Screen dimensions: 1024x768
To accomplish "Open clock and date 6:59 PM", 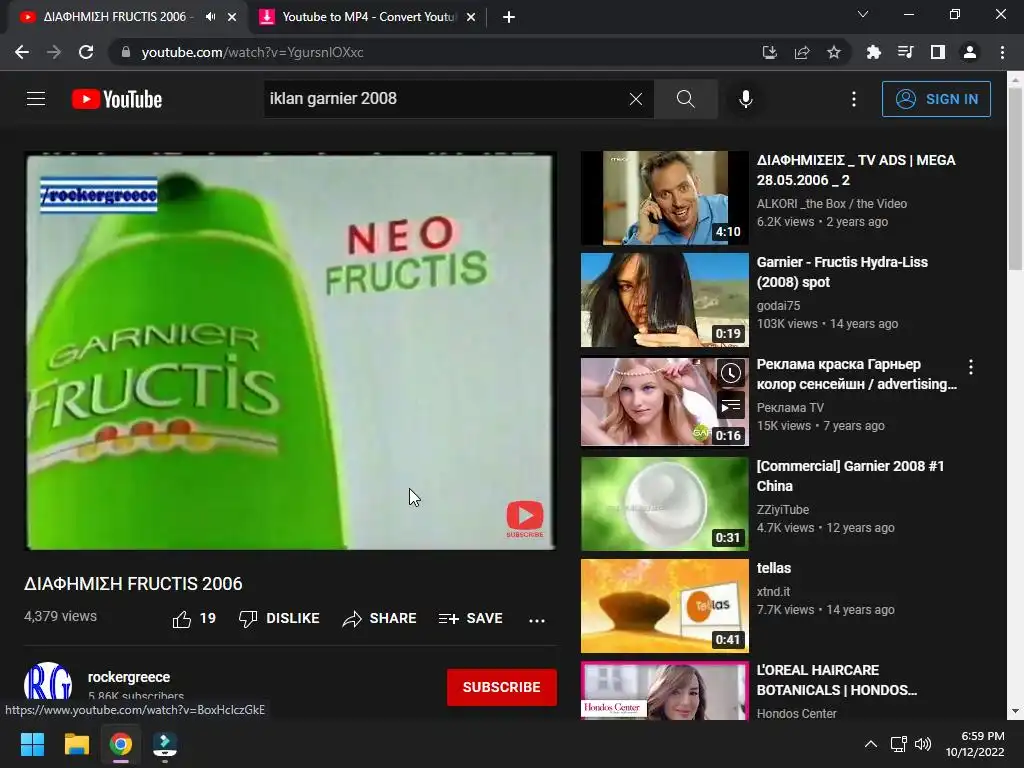I will tap(975, 744).
